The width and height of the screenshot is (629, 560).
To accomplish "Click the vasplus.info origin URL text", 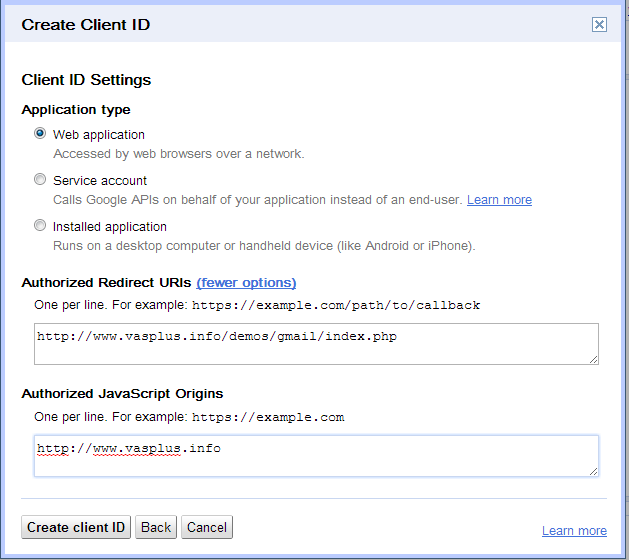I will click(129, 448).
